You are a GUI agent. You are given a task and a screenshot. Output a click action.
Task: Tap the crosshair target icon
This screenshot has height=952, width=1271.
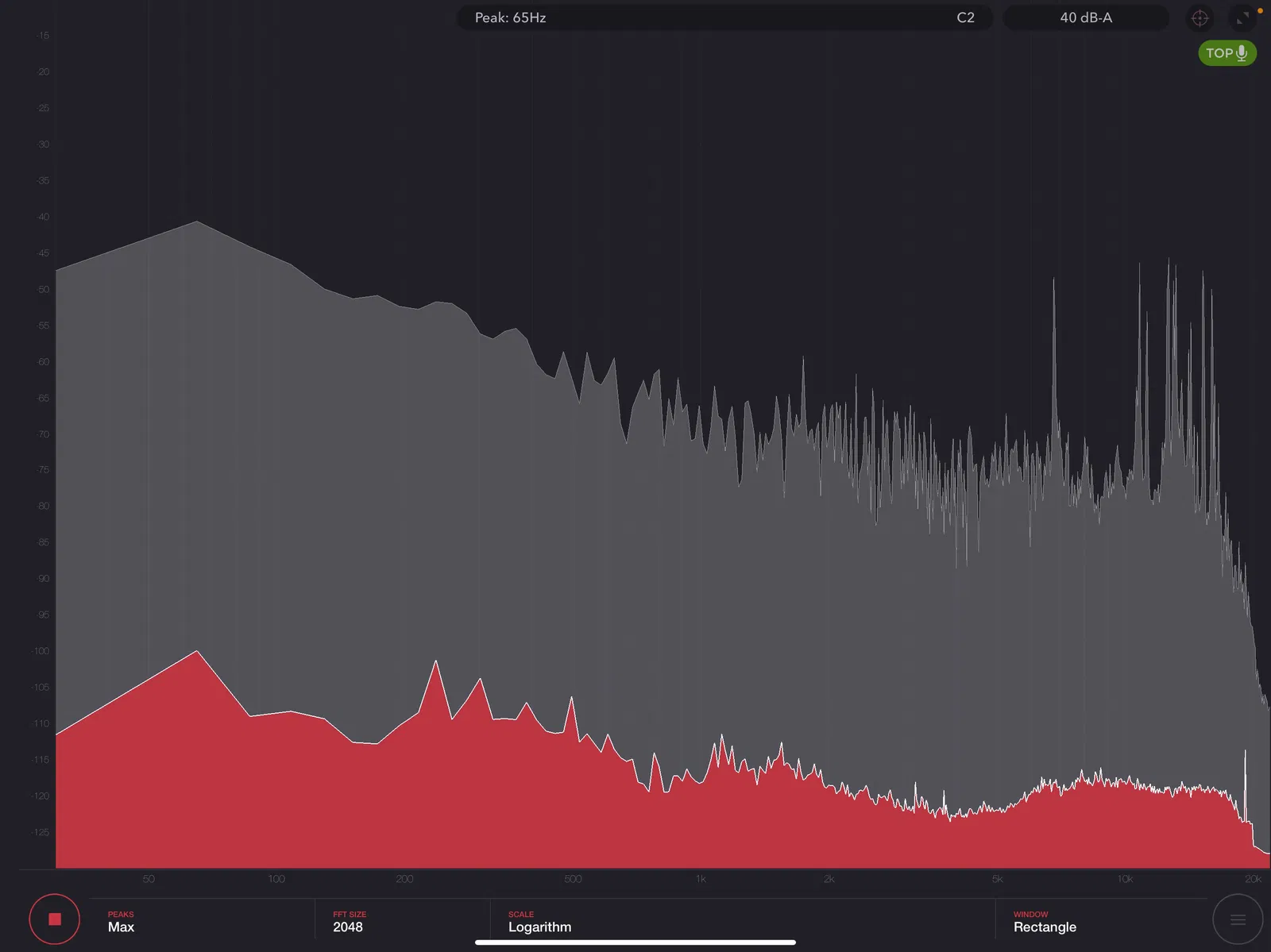[1200, 17]
